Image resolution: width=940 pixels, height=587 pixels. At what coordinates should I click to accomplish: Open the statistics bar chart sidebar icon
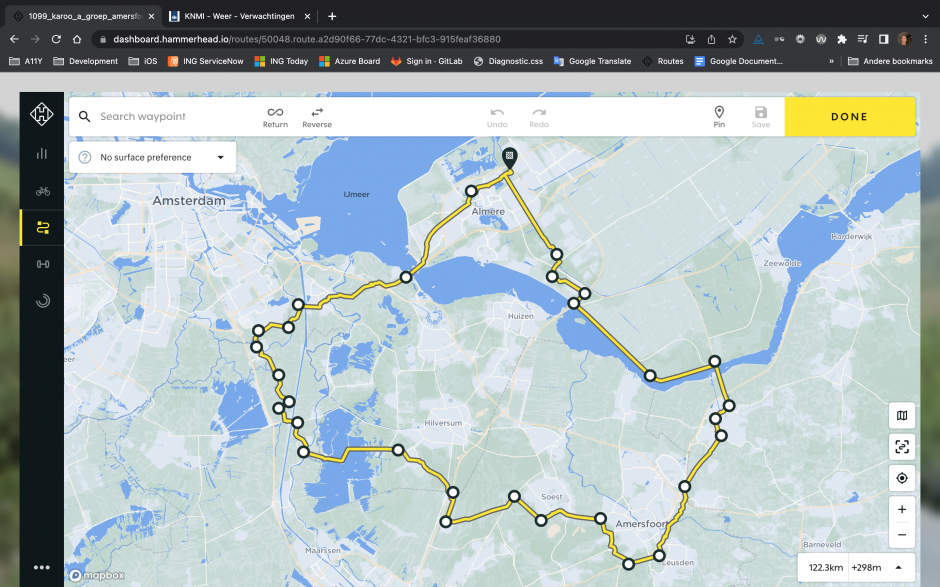point(42,153)
